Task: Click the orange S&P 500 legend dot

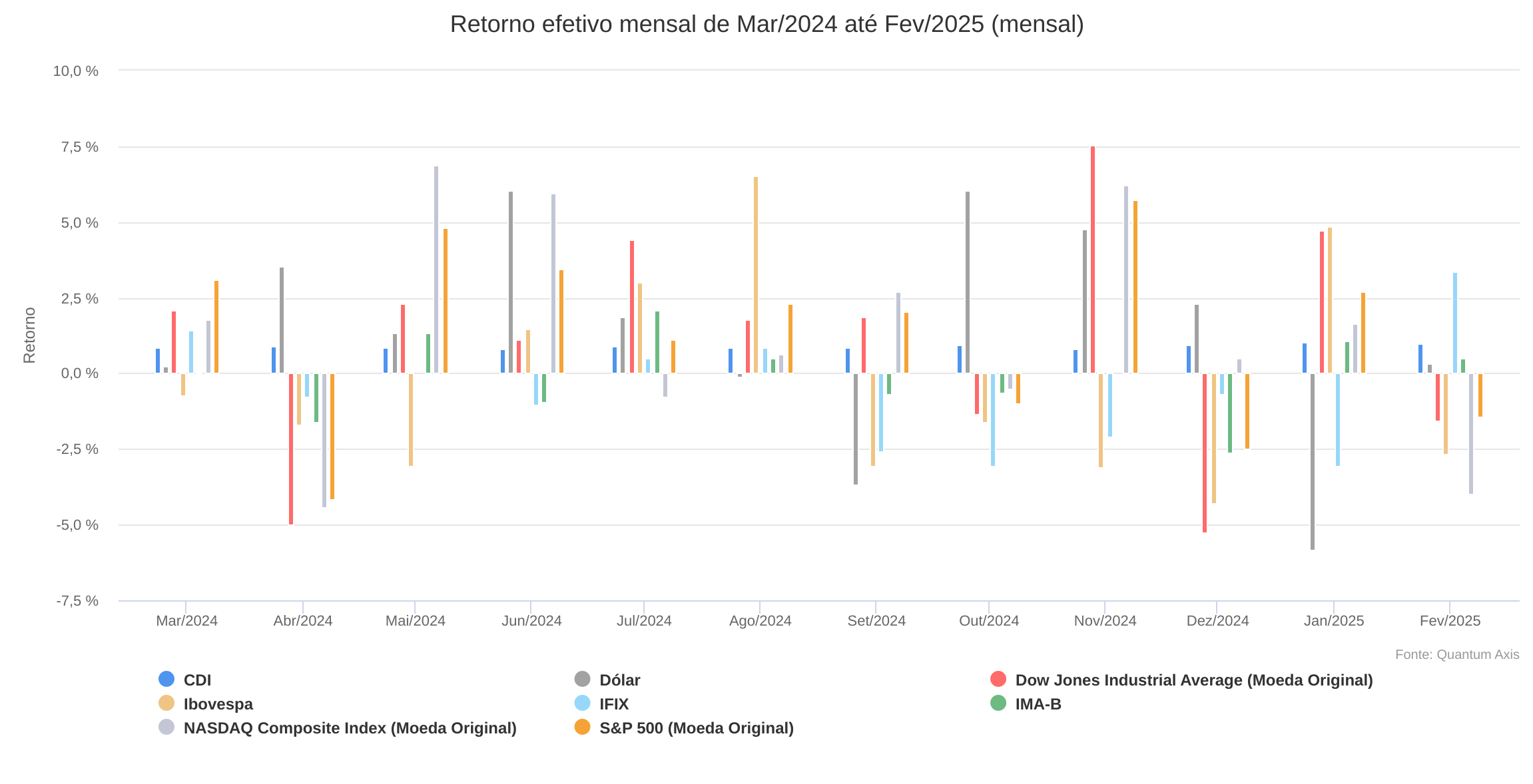Action: coord(582,727)
